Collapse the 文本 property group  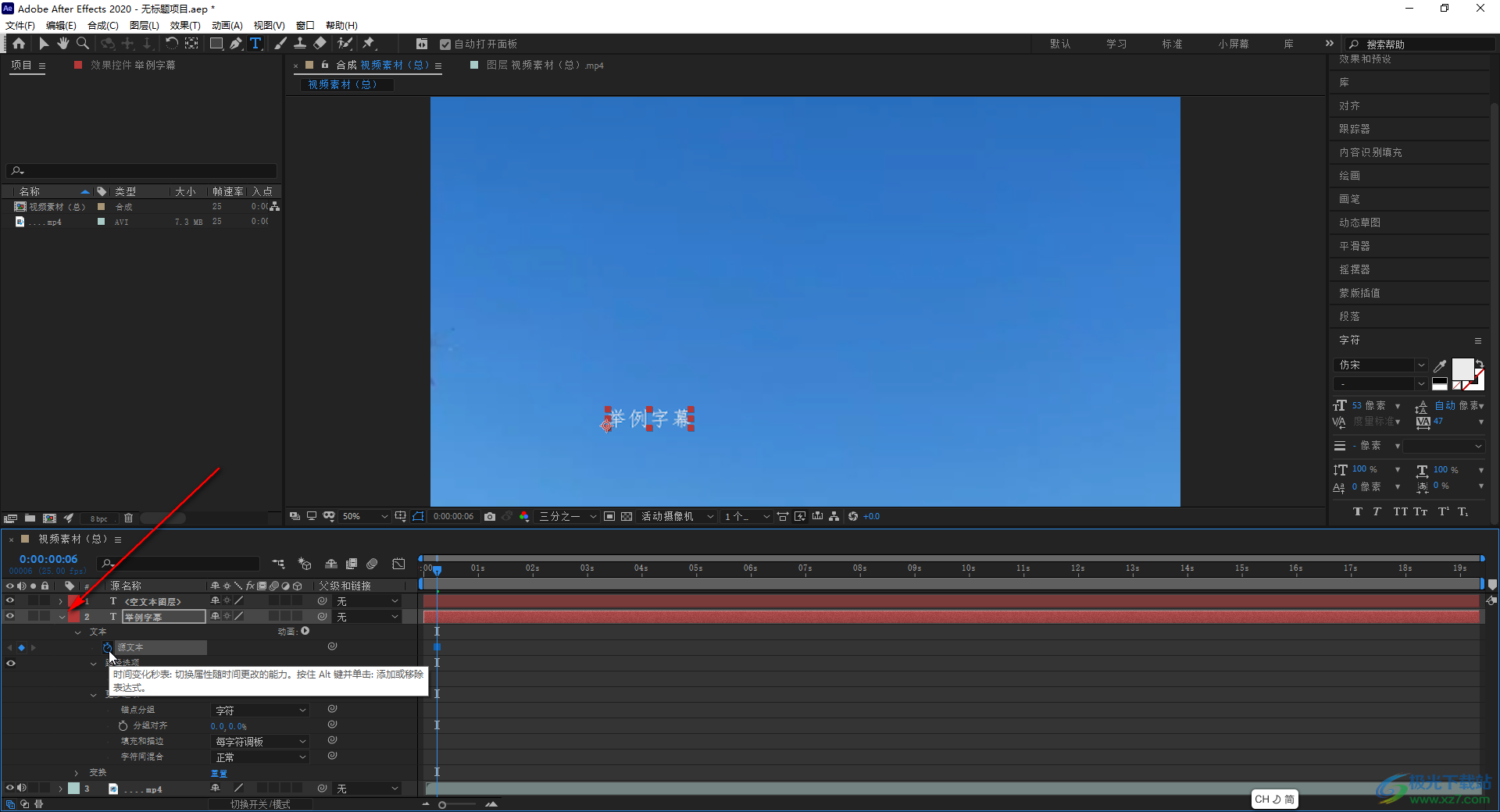coord(77,632)
